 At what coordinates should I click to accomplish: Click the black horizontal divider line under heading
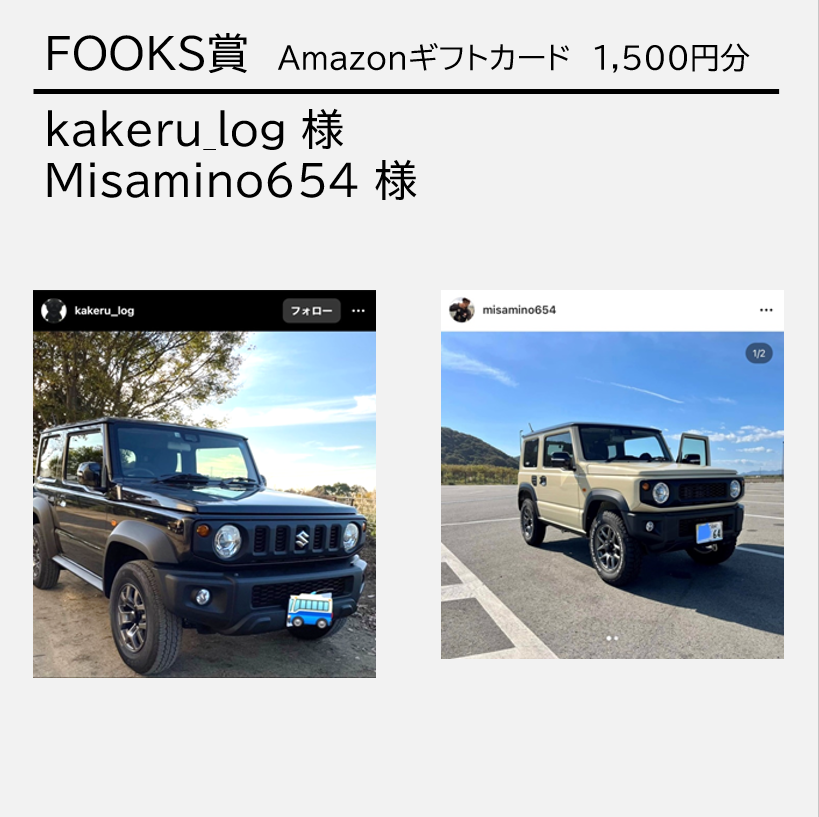pyautogui.click(x=406, y=91)
